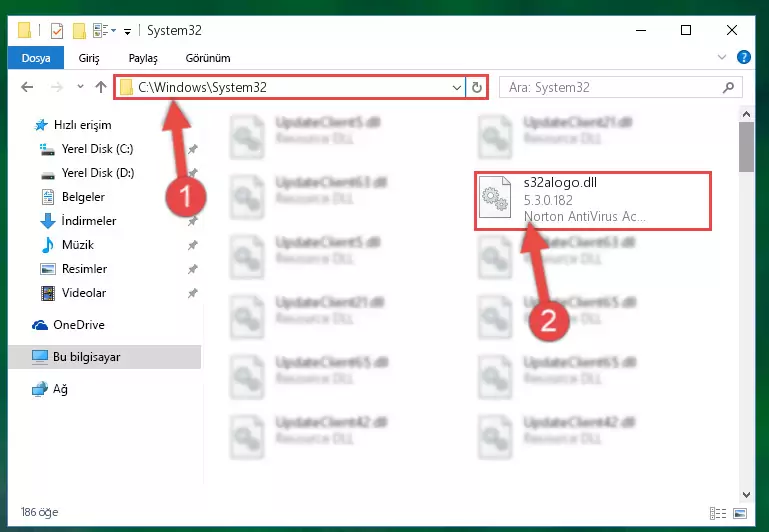
Task: Minimize the System32 window
Action: pos(641,30)
